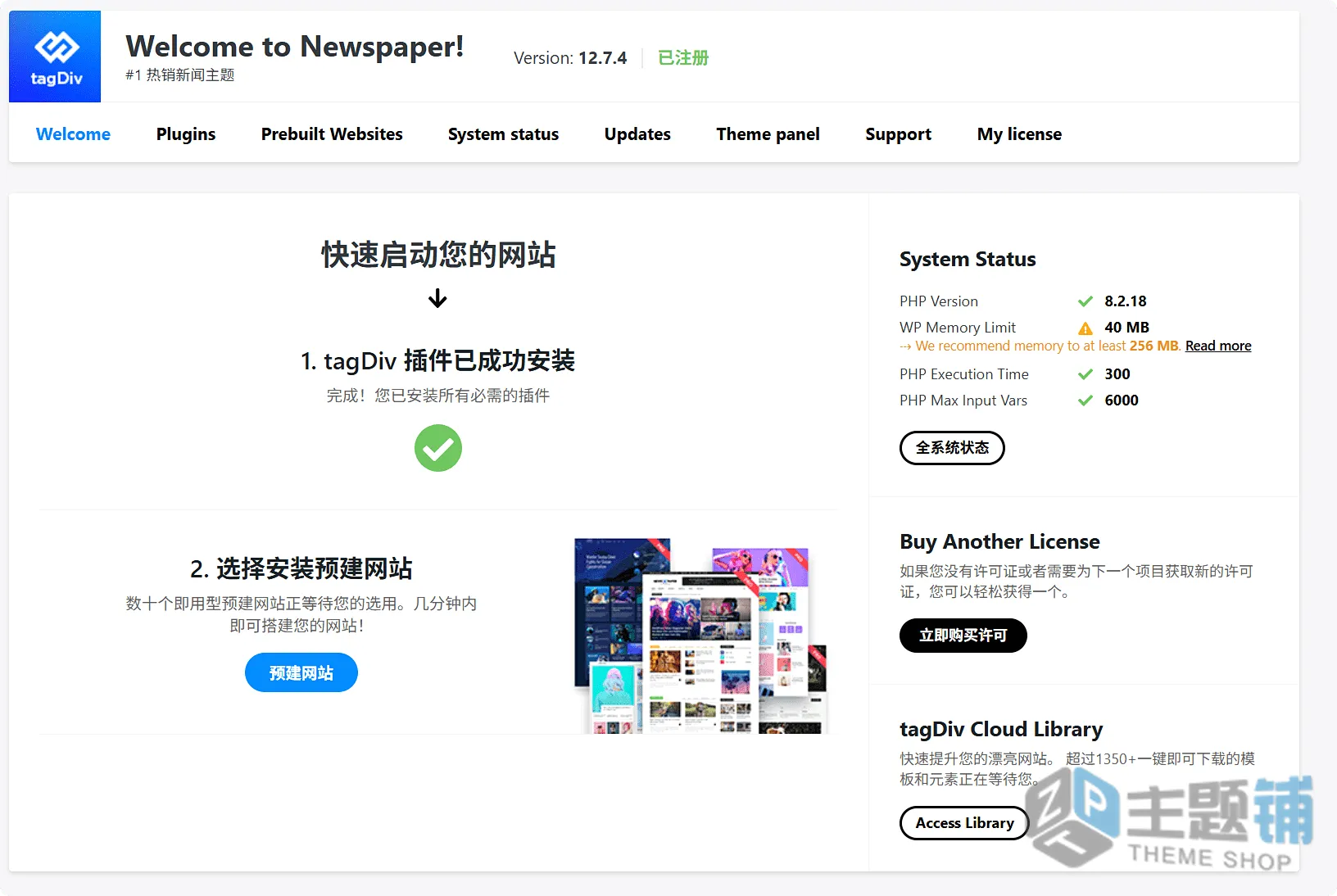Click the WP Memory Limit warning icon

click(1085, 328)
